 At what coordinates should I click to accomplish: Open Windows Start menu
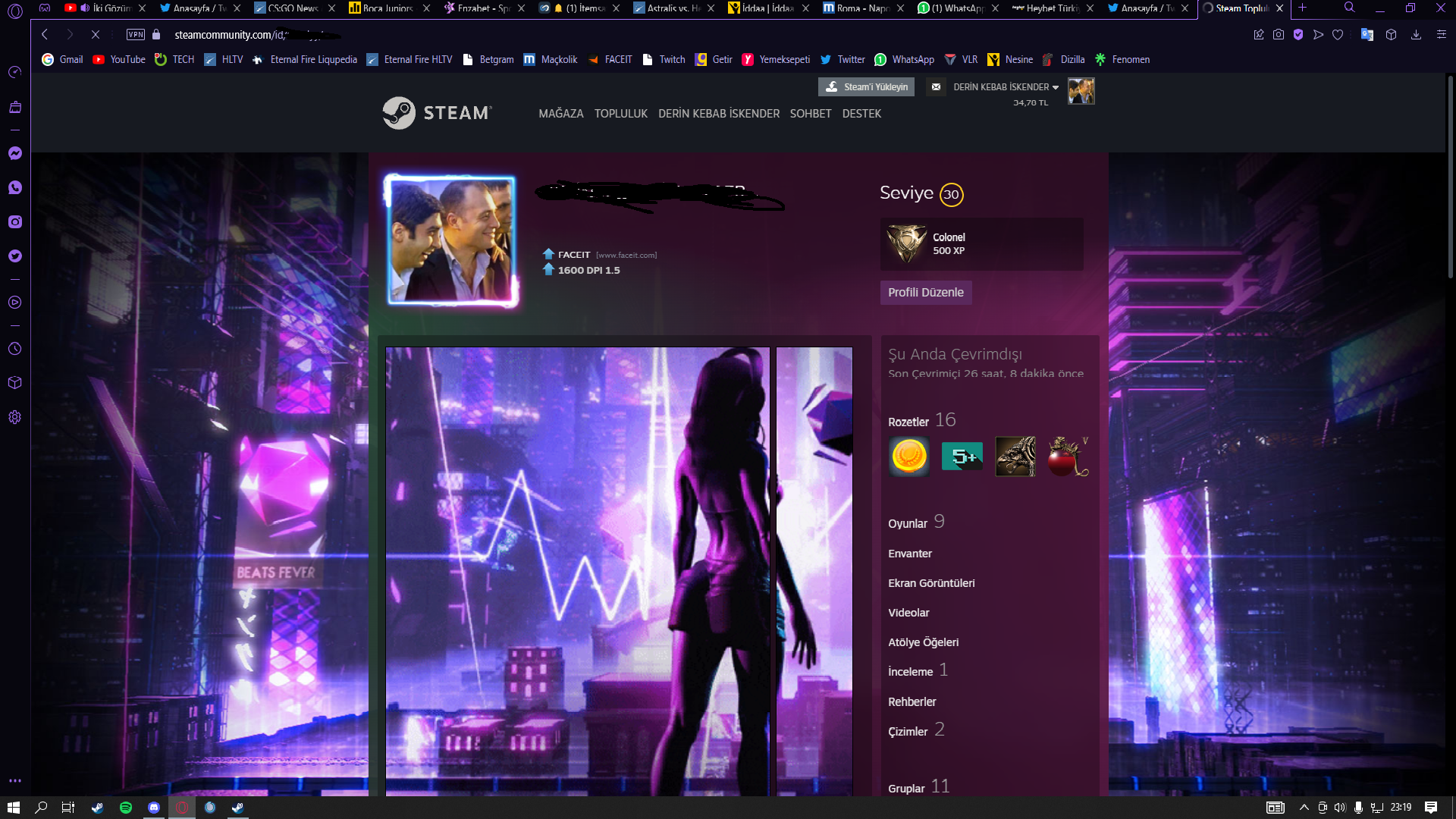click(x=14, y=808)
